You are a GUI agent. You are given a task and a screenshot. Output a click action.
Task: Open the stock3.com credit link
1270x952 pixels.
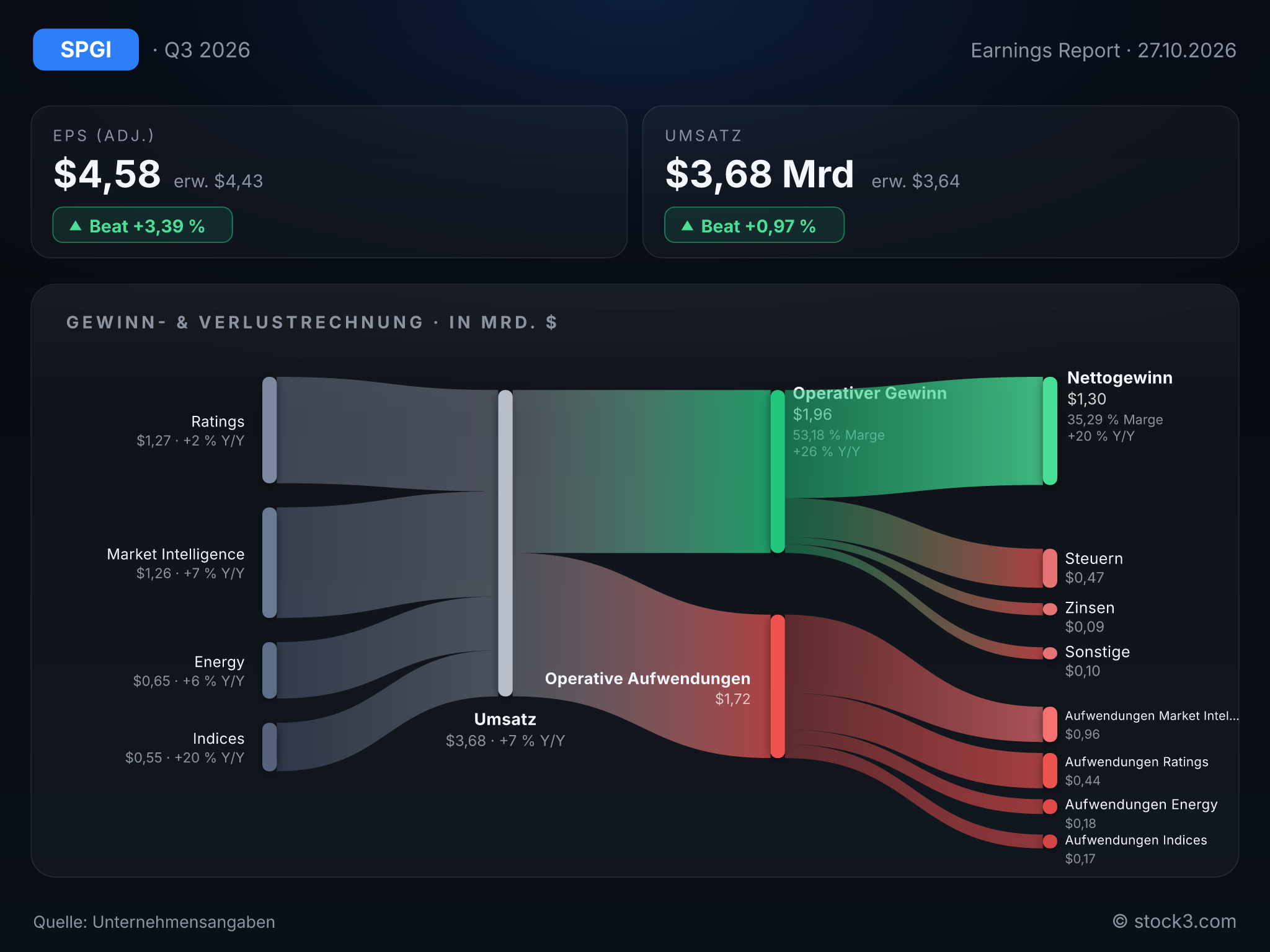coord(1174,922)
